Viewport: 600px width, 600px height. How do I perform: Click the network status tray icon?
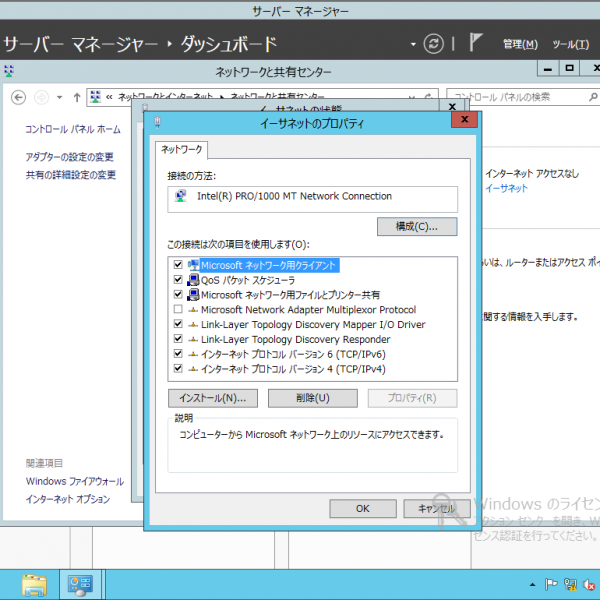pos(569,584)
